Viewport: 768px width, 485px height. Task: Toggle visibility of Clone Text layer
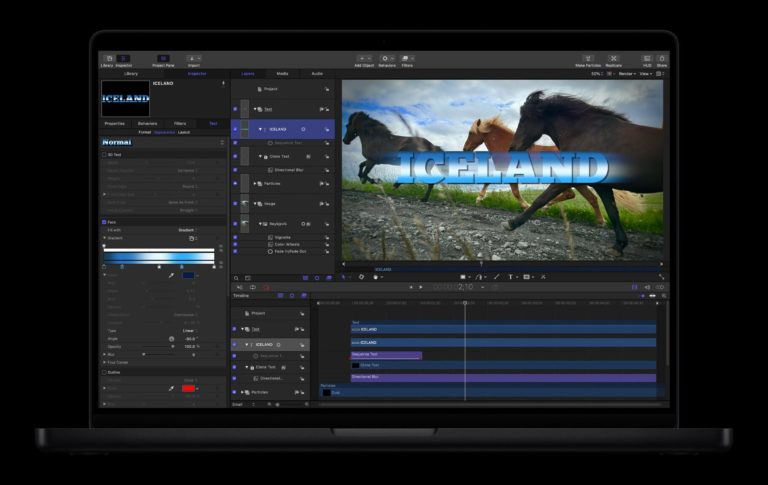235,156
